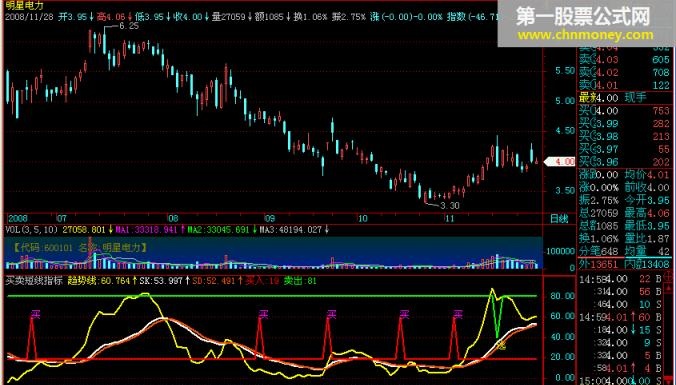The width and height of the screenshot is (676, 385).
Task: Click the red 20.00 lower threshold line
Action: [x=271, y=359]
